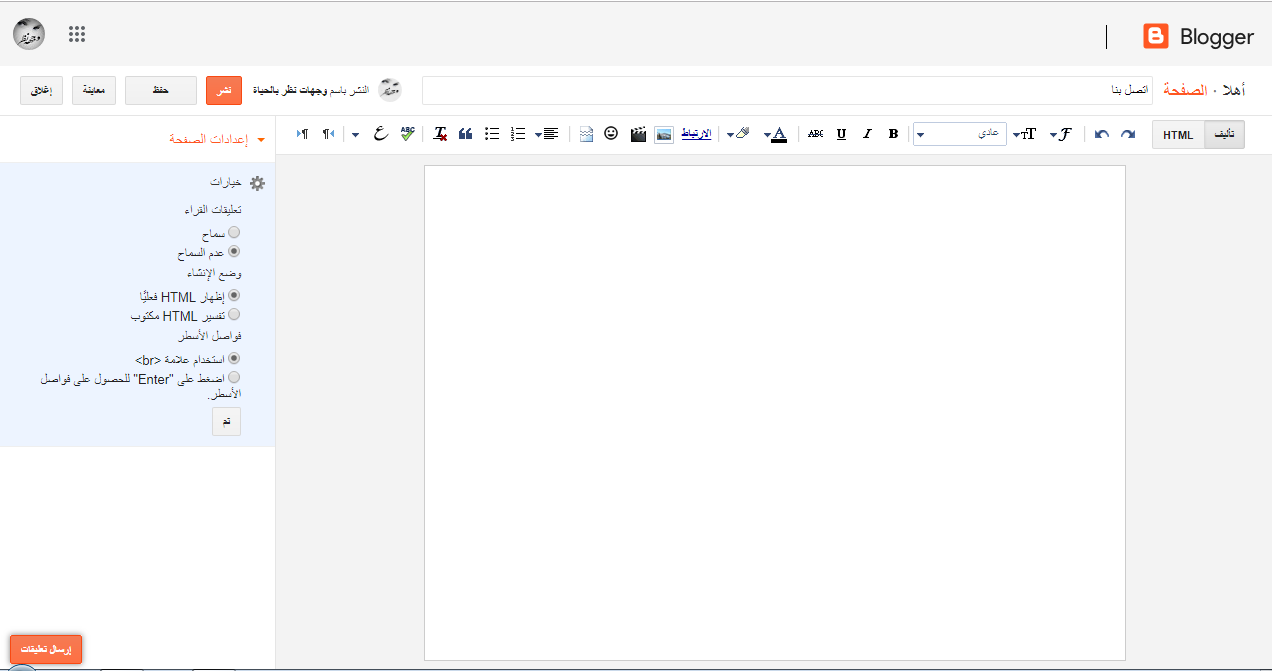
Task: Open the text color A dropdown
Action: click(x=775, y=134)
